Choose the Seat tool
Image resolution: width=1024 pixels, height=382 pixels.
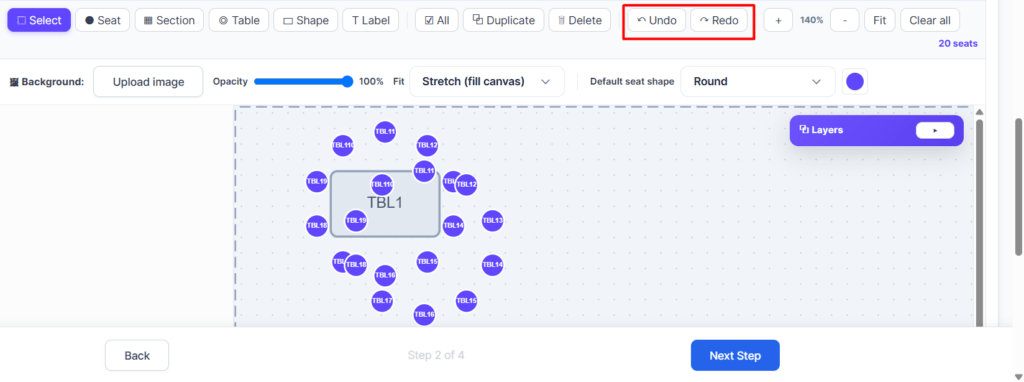103,20
